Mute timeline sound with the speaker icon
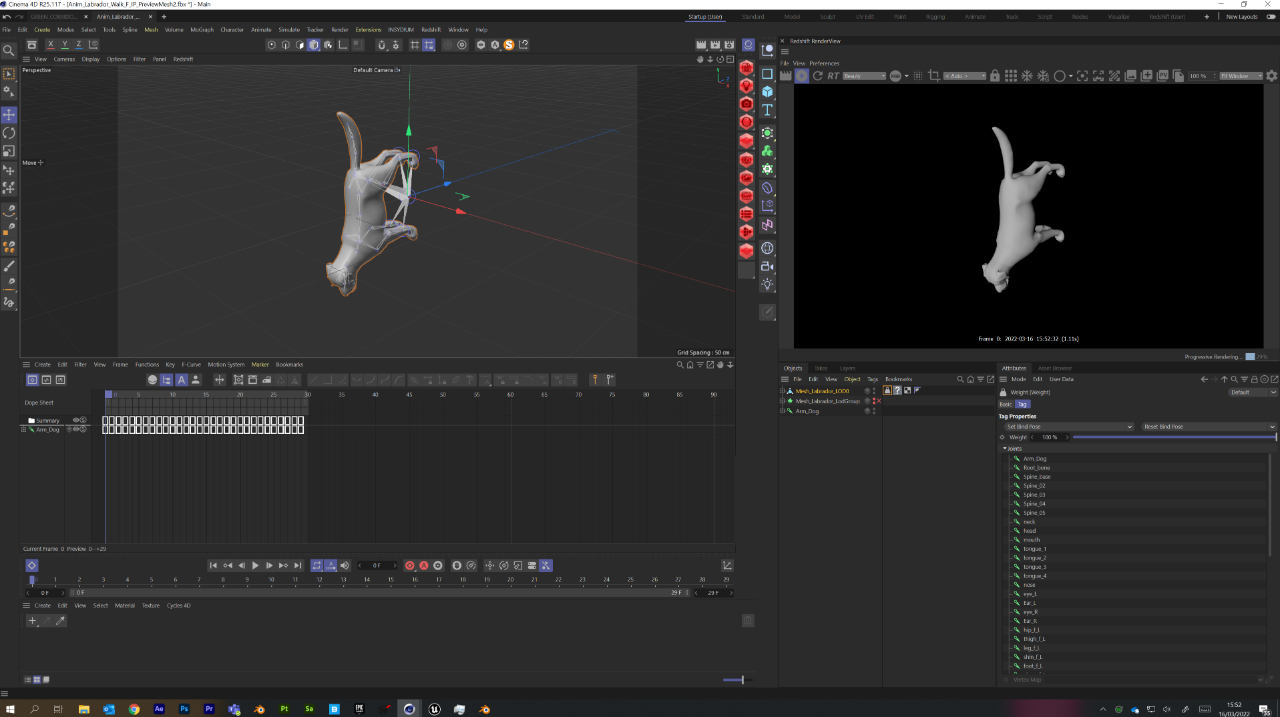Image resolution: width=1280 pixels, height=717 pixels. coord(344,565)
